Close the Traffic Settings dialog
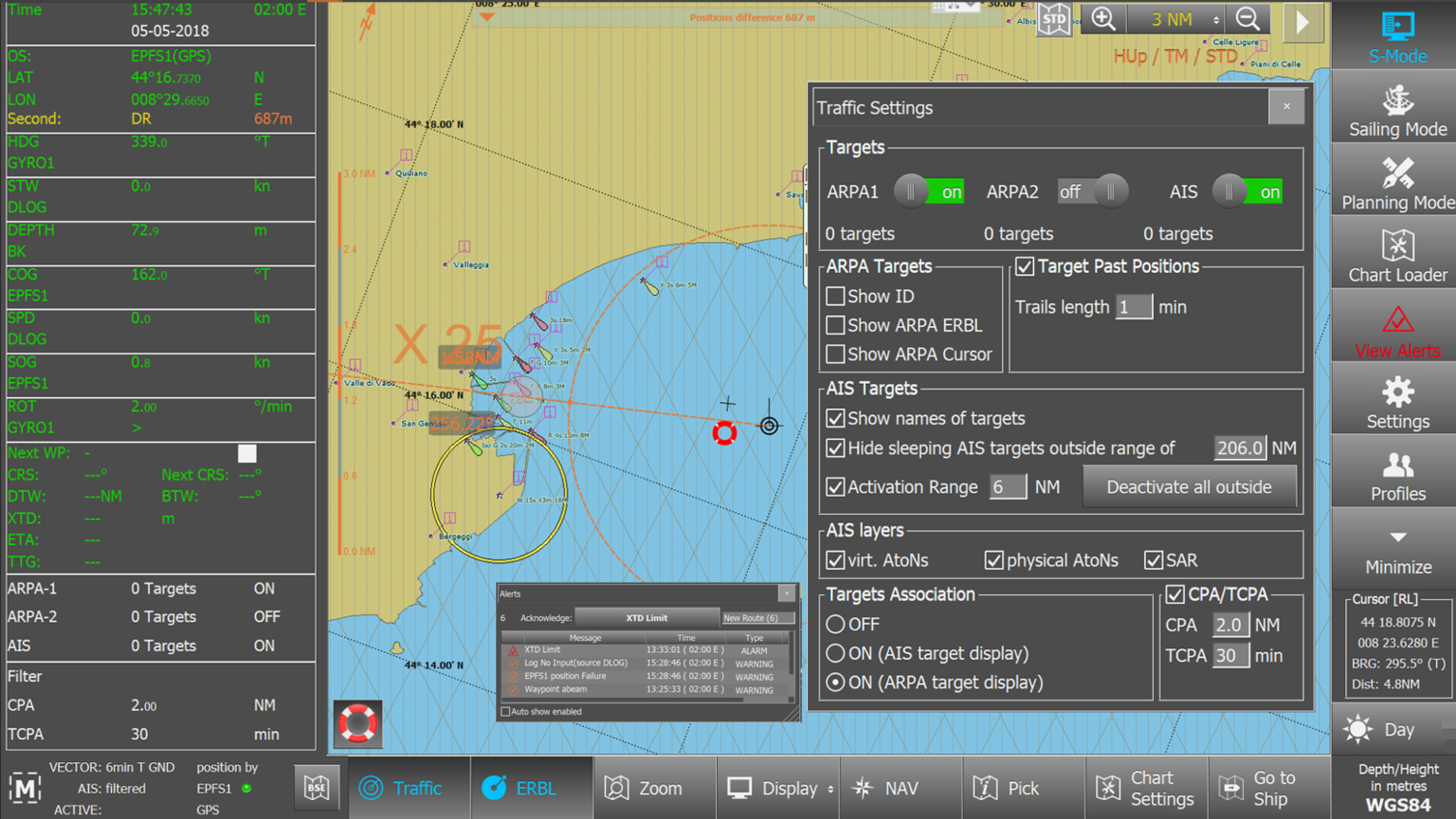 point(1286,106)
